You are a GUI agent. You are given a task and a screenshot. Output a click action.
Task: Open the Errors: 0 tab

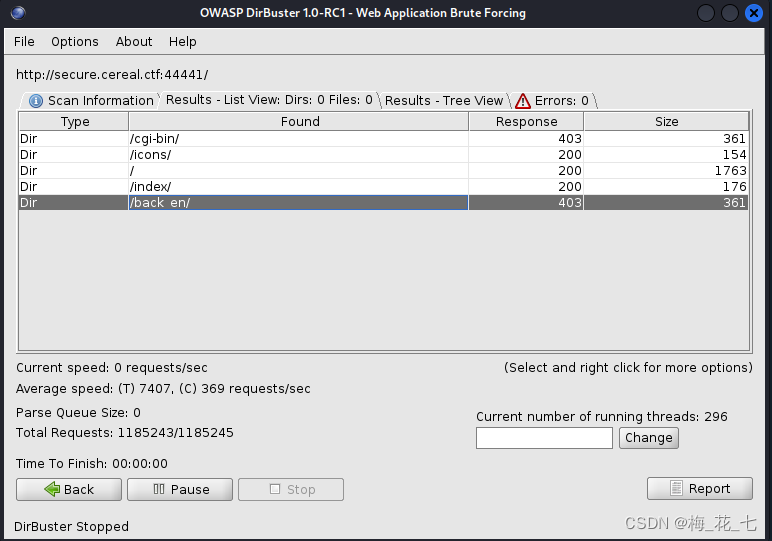coord(552,100)
